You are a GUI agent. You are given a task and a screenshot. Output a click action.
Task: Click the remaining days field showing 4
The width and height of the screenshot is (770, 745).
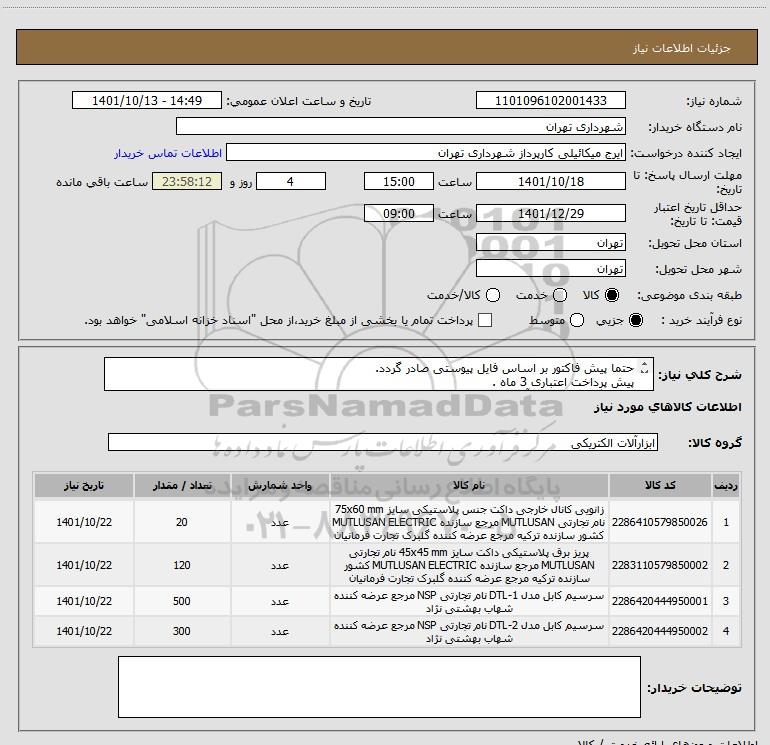(291, 181)
